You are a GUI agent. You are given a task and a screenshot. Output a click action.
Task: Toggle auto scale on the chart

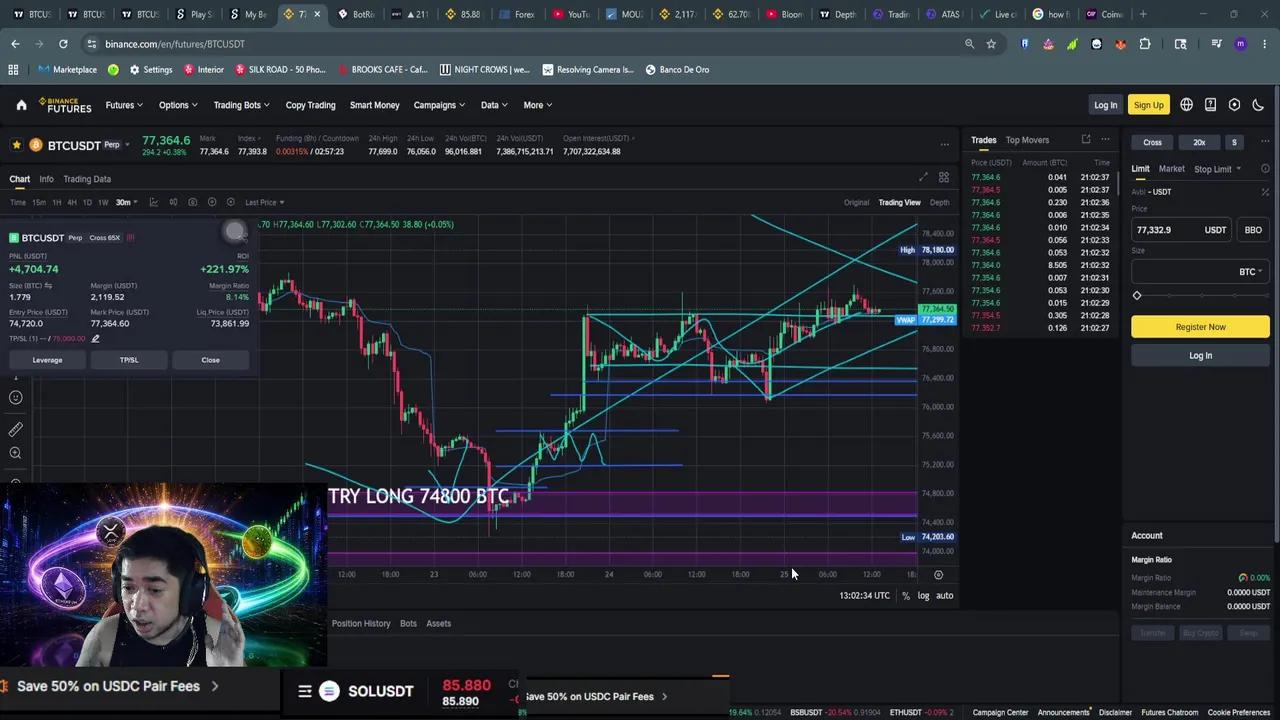[x=944, y=596]
